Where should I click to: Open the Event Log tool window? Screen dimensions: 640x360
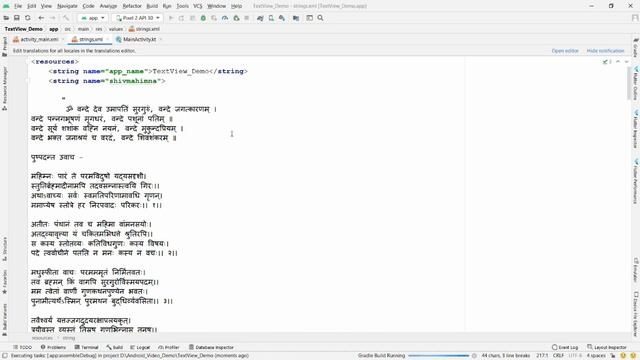tap(564, 347)
